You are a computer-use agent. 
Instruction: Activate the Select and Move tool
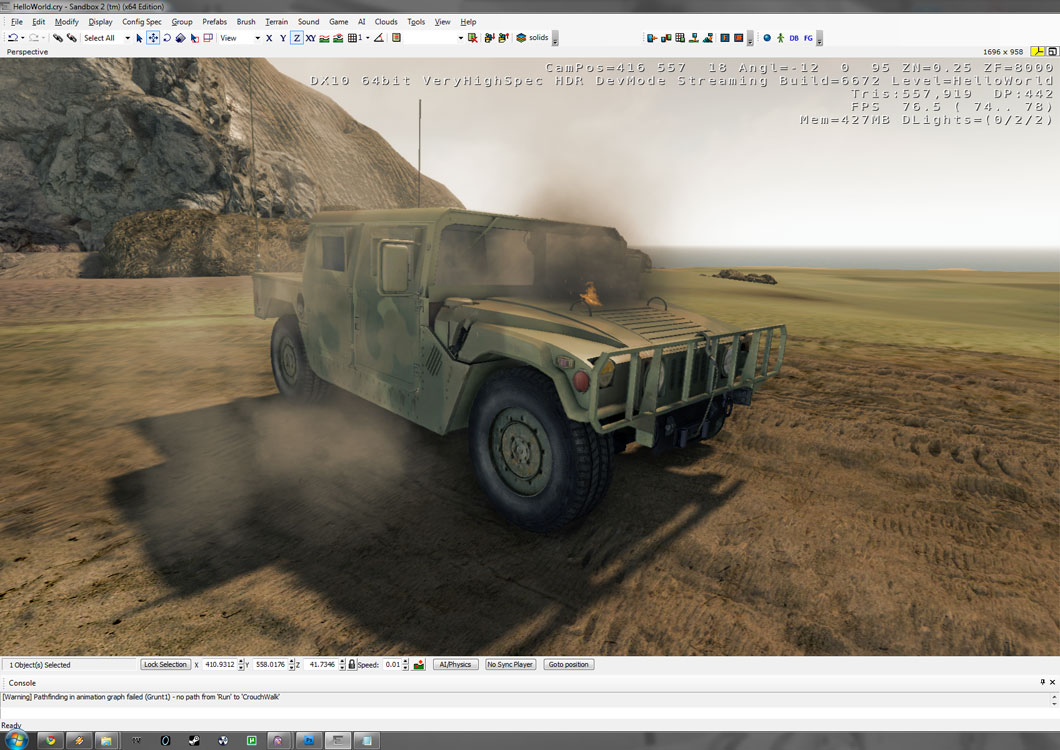[153, 38]
